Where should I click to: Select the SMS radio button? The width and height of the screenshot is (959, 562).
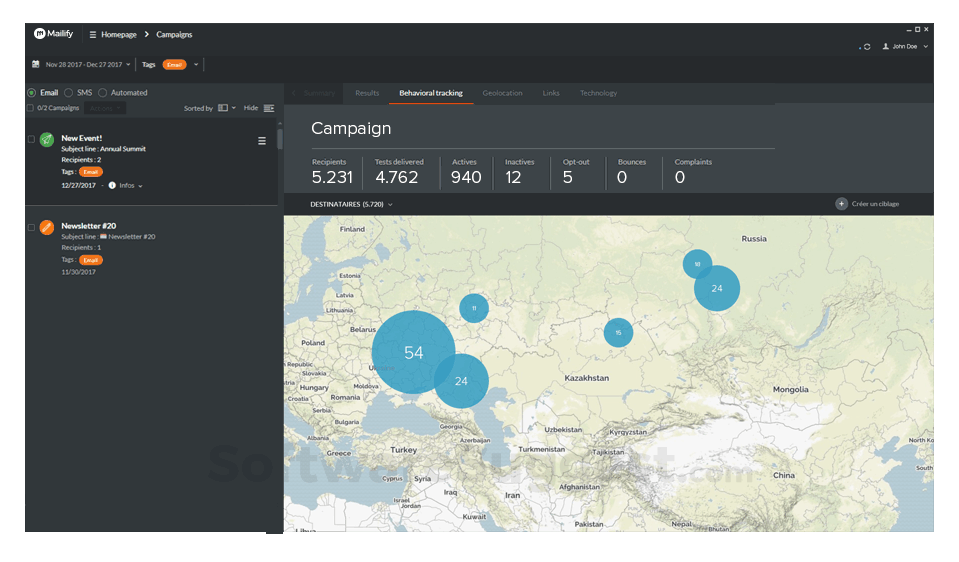(x=69, y=93)
